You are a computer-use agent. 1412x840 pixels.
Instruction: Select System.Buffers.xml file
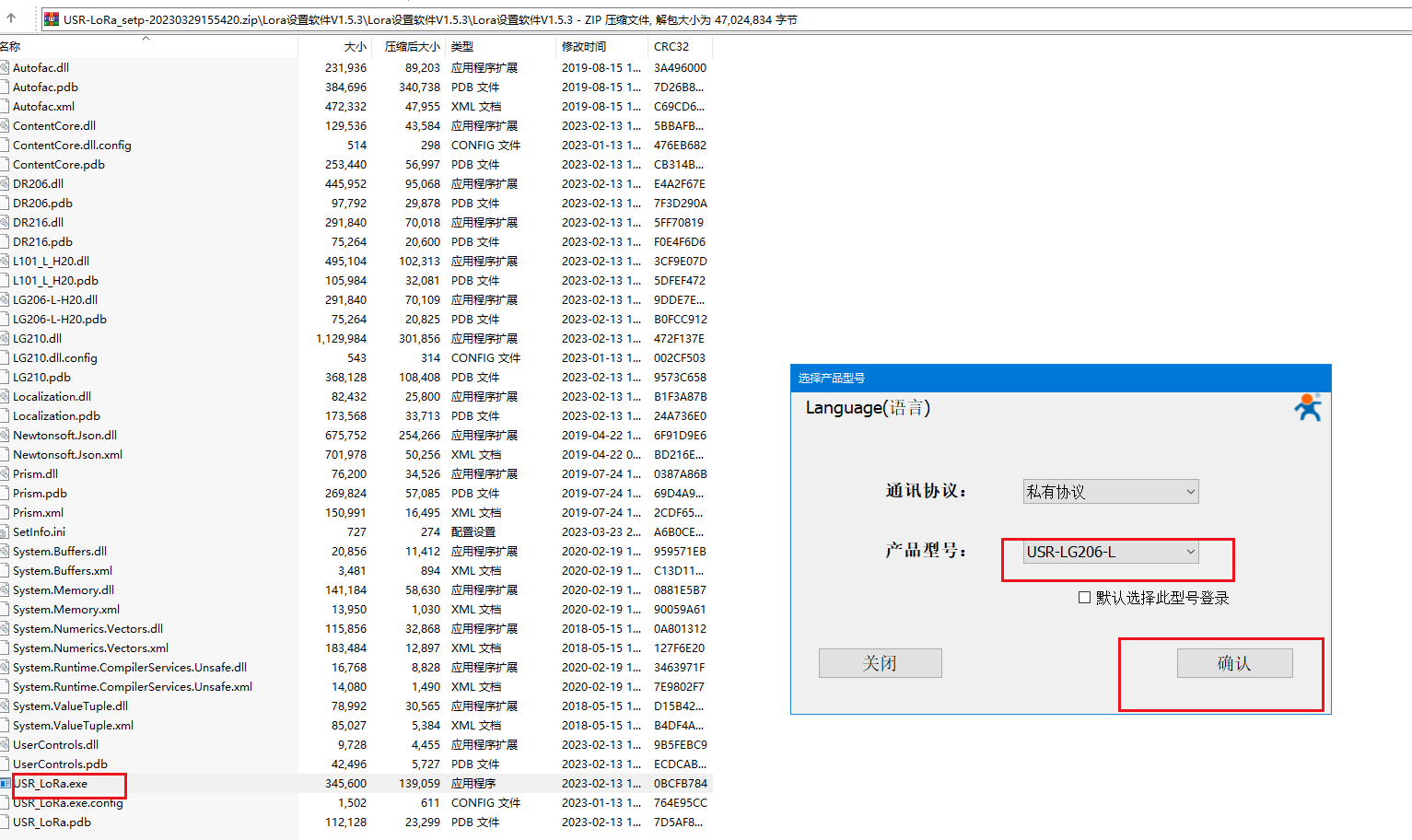(x=63, y=571)
